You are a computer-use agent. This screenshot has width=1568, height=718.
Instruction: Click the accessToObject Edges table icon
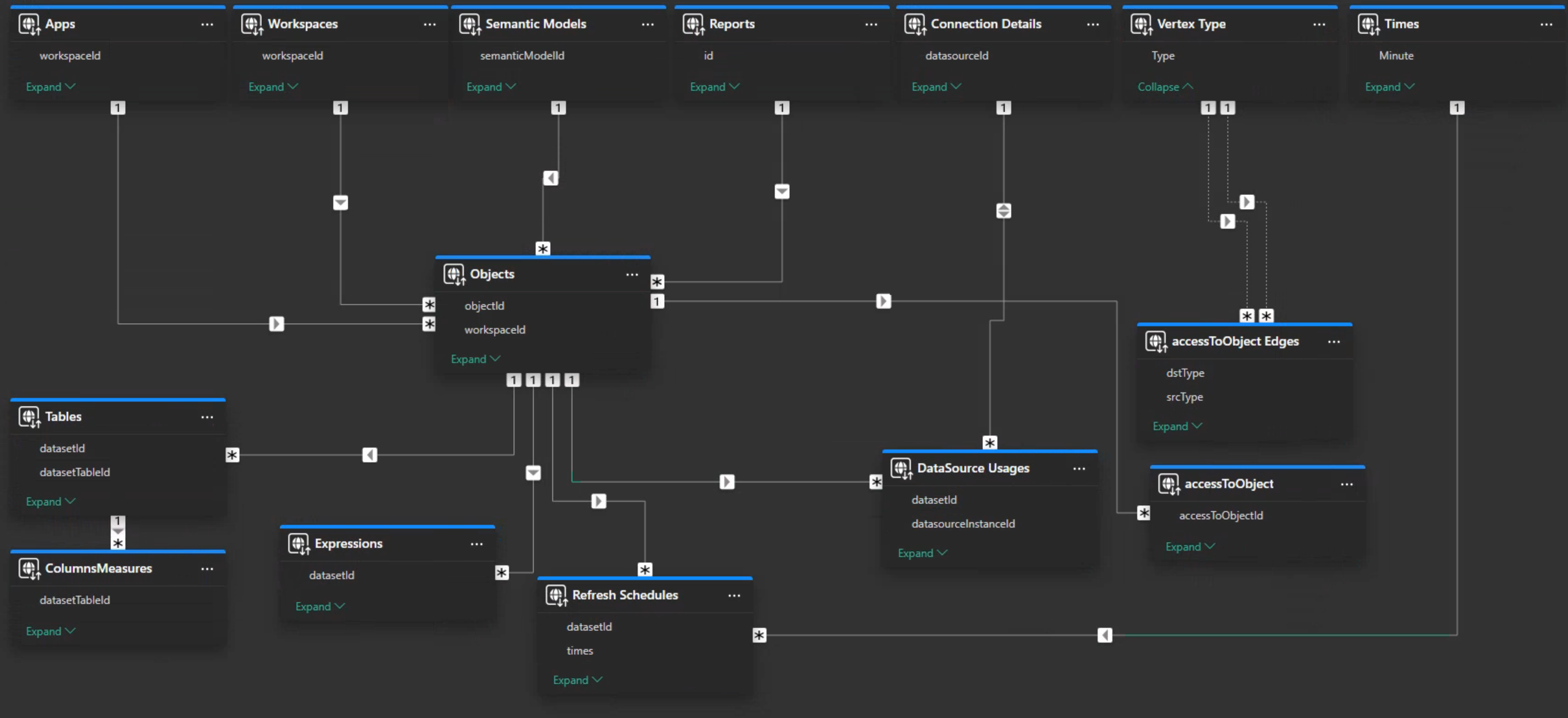point(1156,342)
